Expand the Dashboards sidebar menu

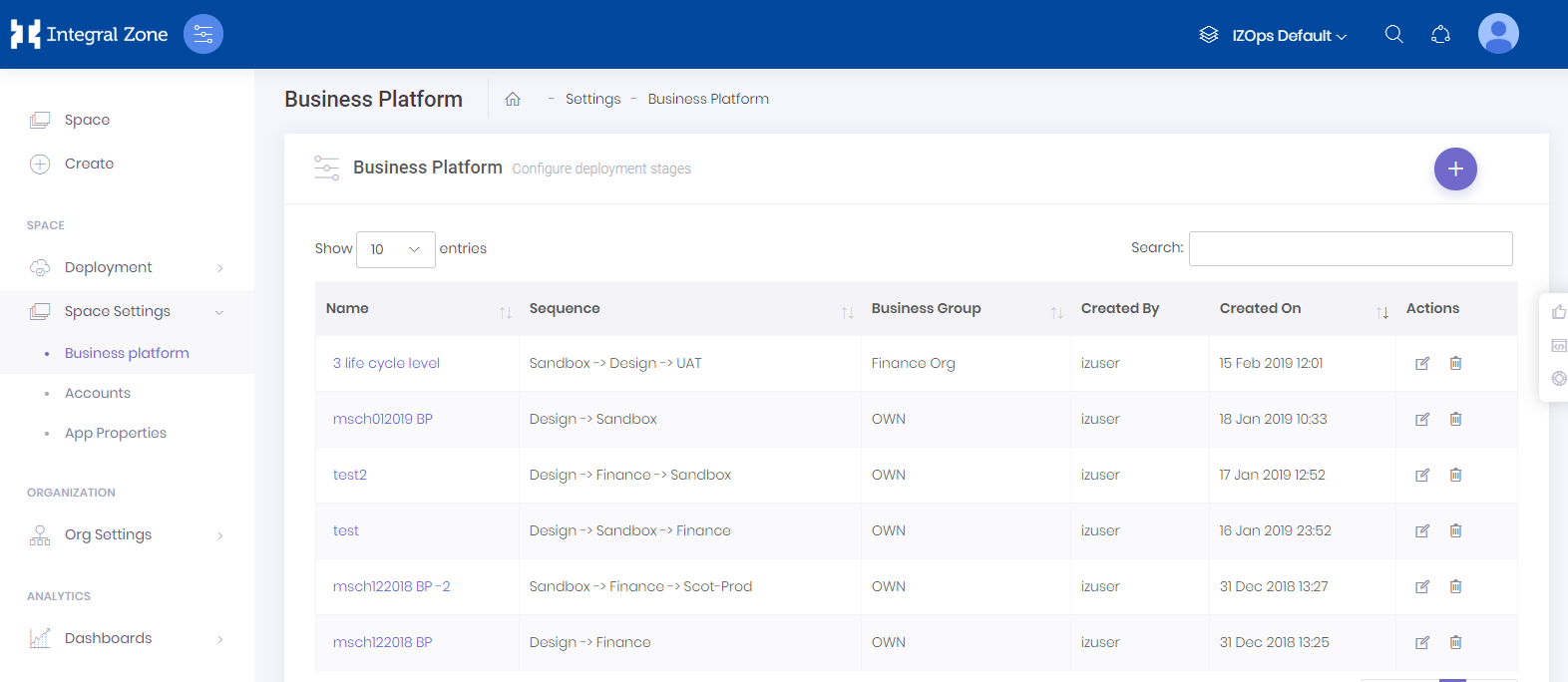click(x=127, y=638)
